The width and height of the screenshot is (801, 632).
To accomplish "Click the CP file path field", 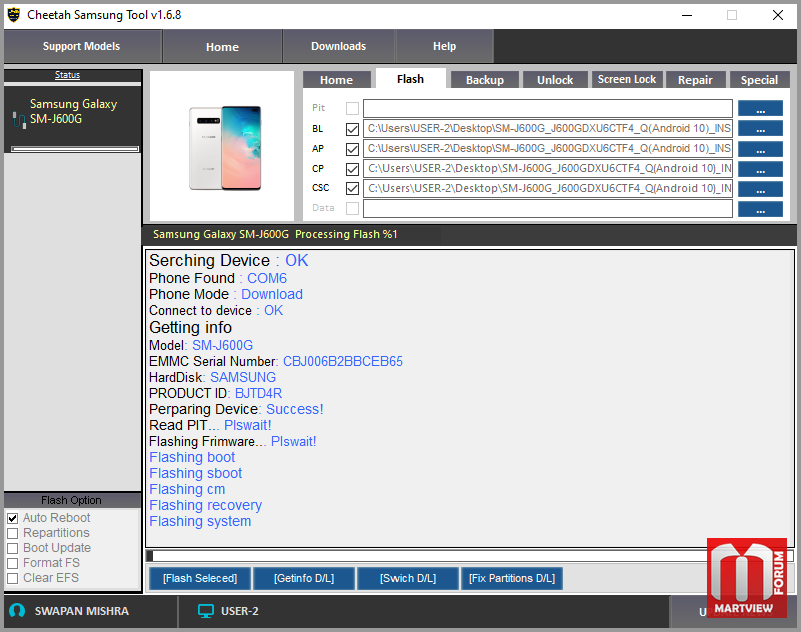I will coord(548,168).
